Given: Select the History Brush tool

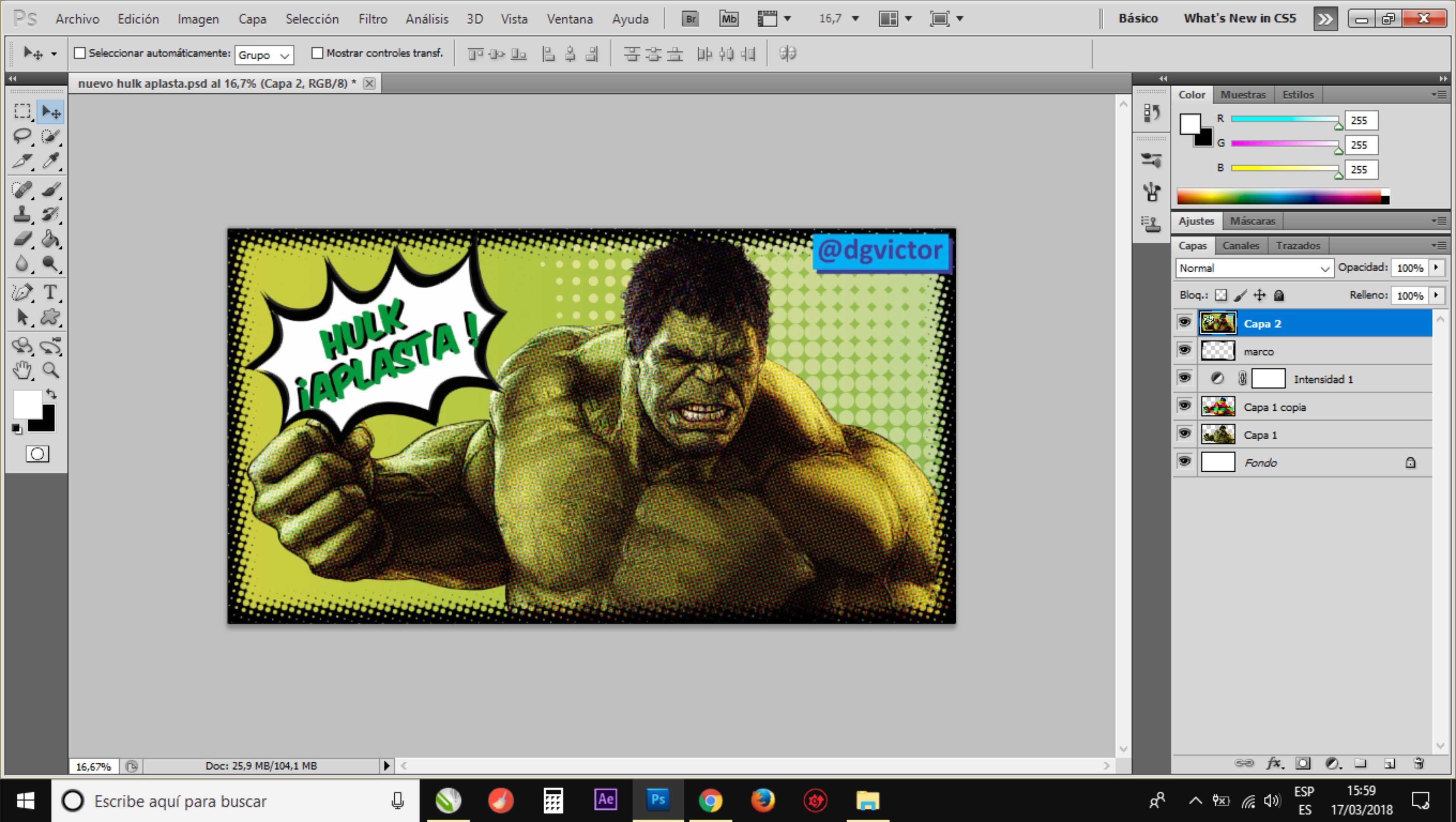Looking at the screenshot, I should (x=50, y=214).
